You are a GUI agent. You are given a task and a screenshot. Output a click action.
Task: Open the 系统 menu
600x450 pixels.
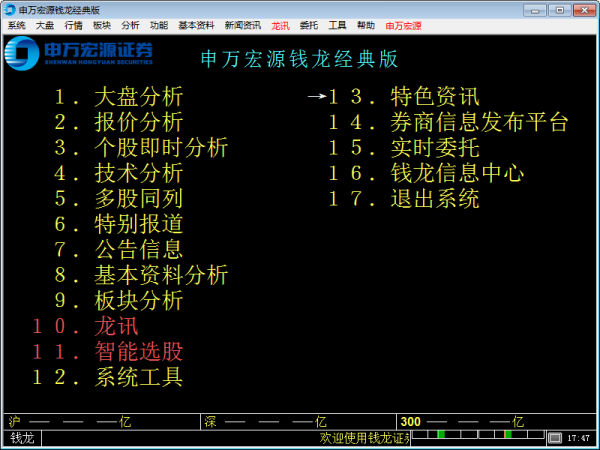(16, 26)
